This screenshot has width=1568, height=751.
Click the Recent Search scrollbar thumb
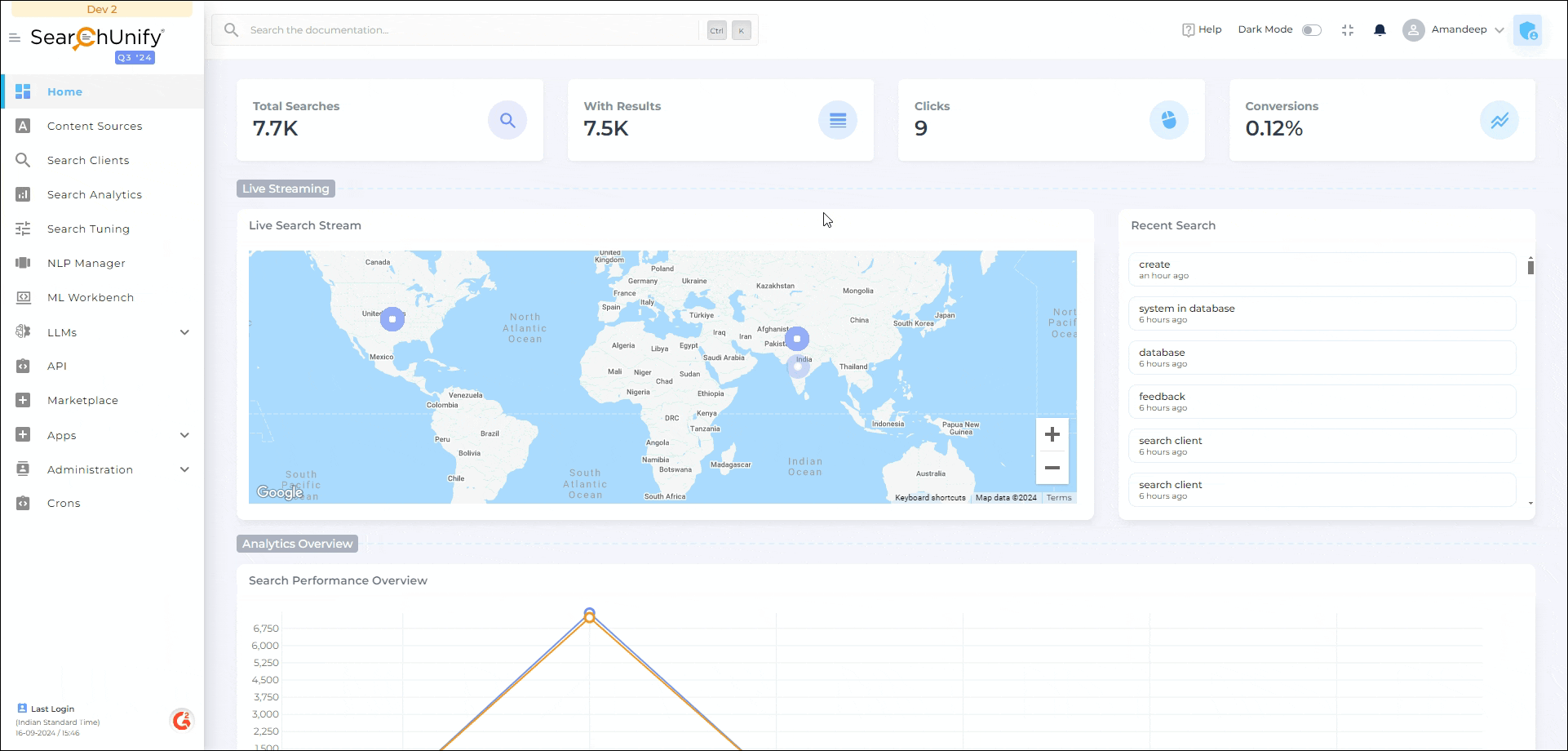(x=1530, y=267)
